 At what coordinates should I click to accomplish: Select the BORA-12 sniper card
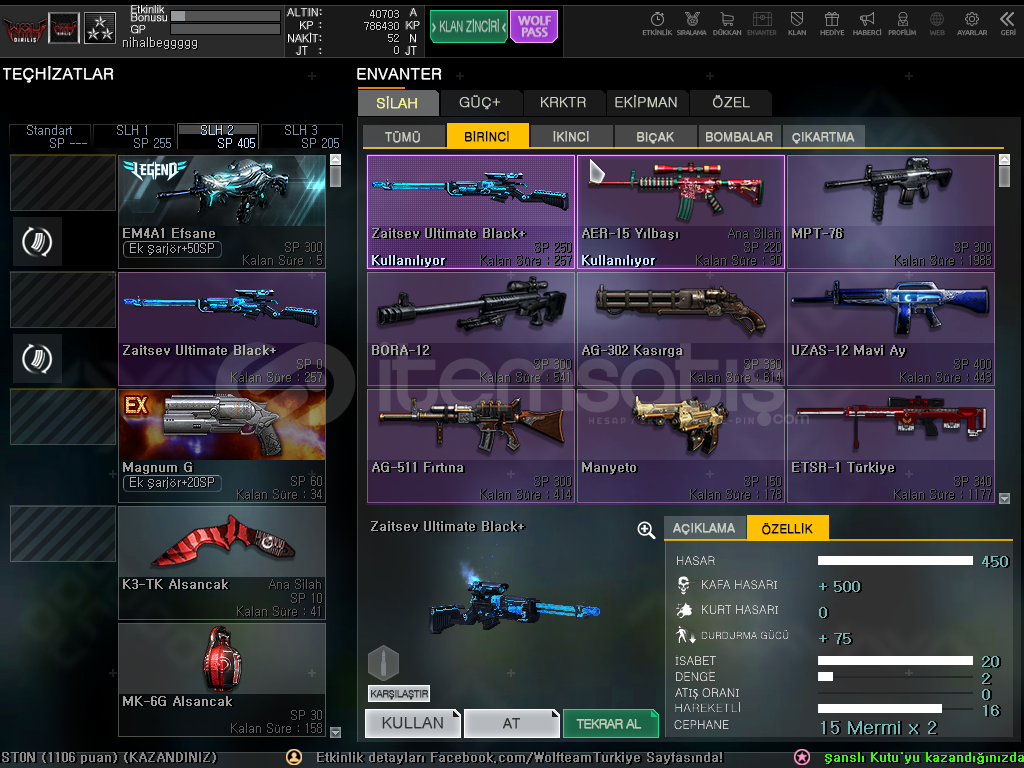(x=471, y=329)
